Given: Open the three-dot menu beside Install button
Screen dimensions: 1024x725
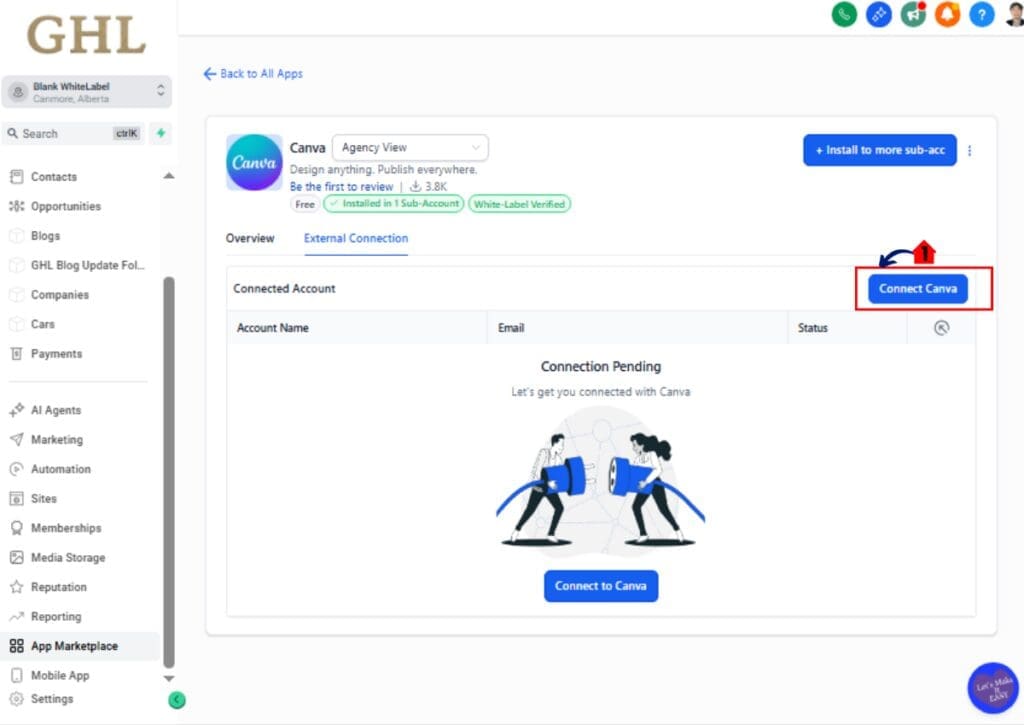Looking at the screenshot, I should pyautogui.click(x=970, y=149).
